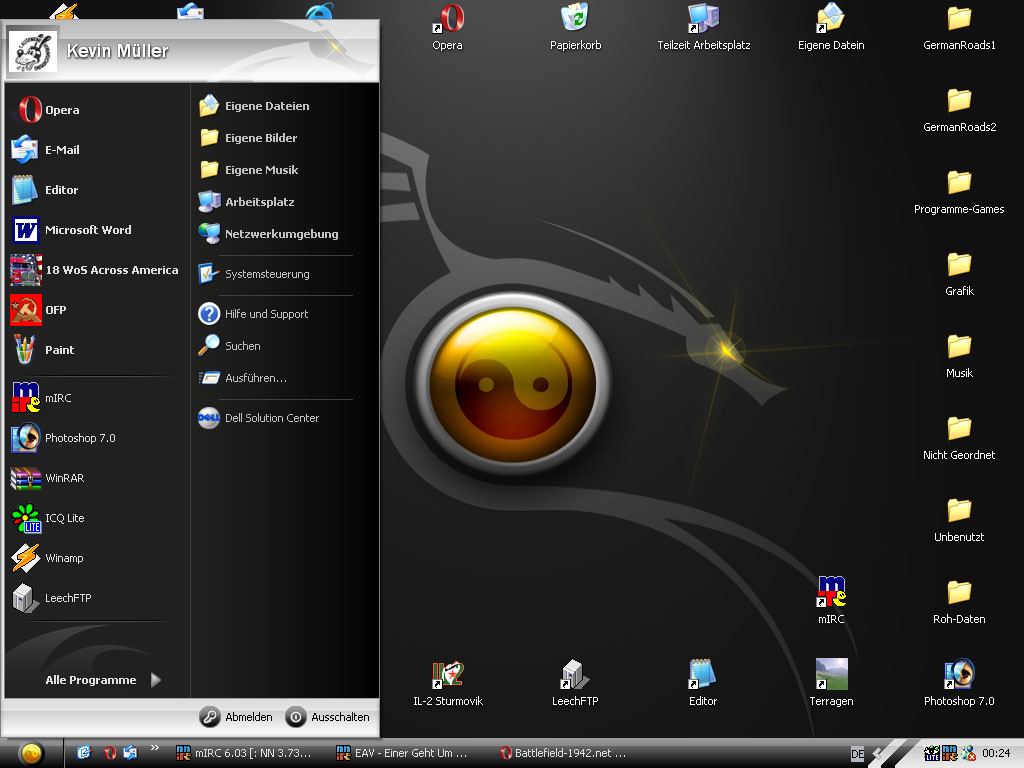Select the Photoshop 7.0 desktop shortcut

[x=959, y=683]
